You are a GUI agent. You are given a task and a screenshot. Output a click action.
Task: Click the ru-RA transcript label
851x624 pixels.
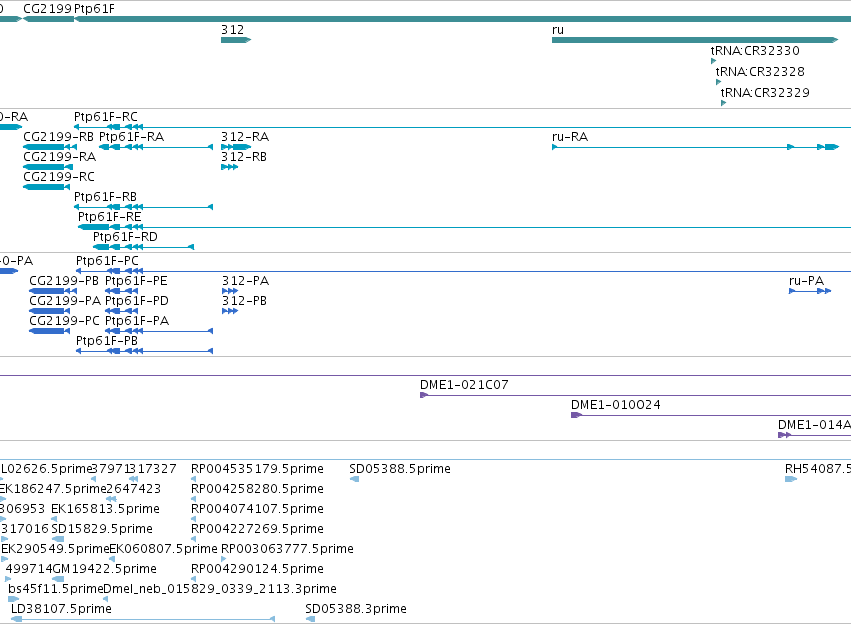(570, 137)
